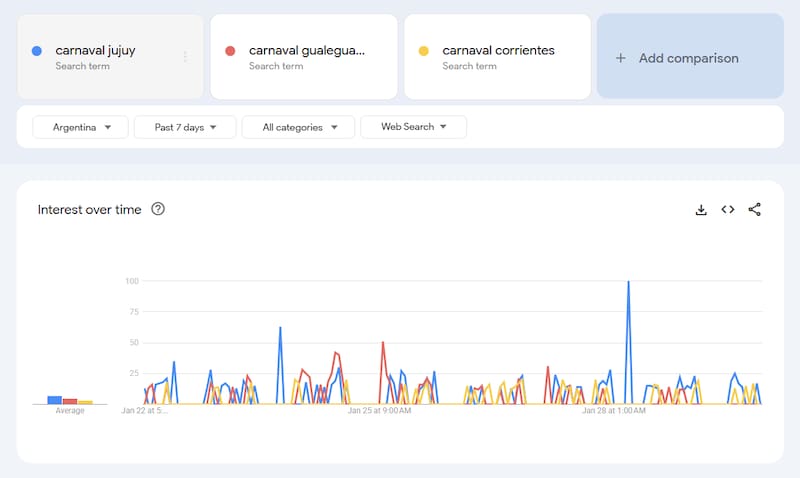Open the Web Search type dropdown
Viewport: 800px width, 478px height.
tap(413, 127)
